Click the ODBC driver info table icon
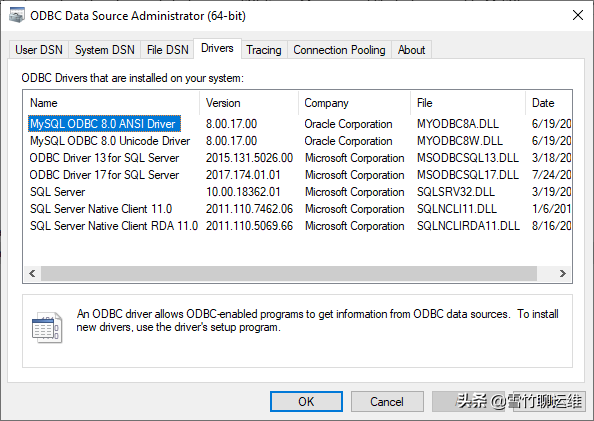The height and width of the screenshot is (421, 594). coord(47,328)
